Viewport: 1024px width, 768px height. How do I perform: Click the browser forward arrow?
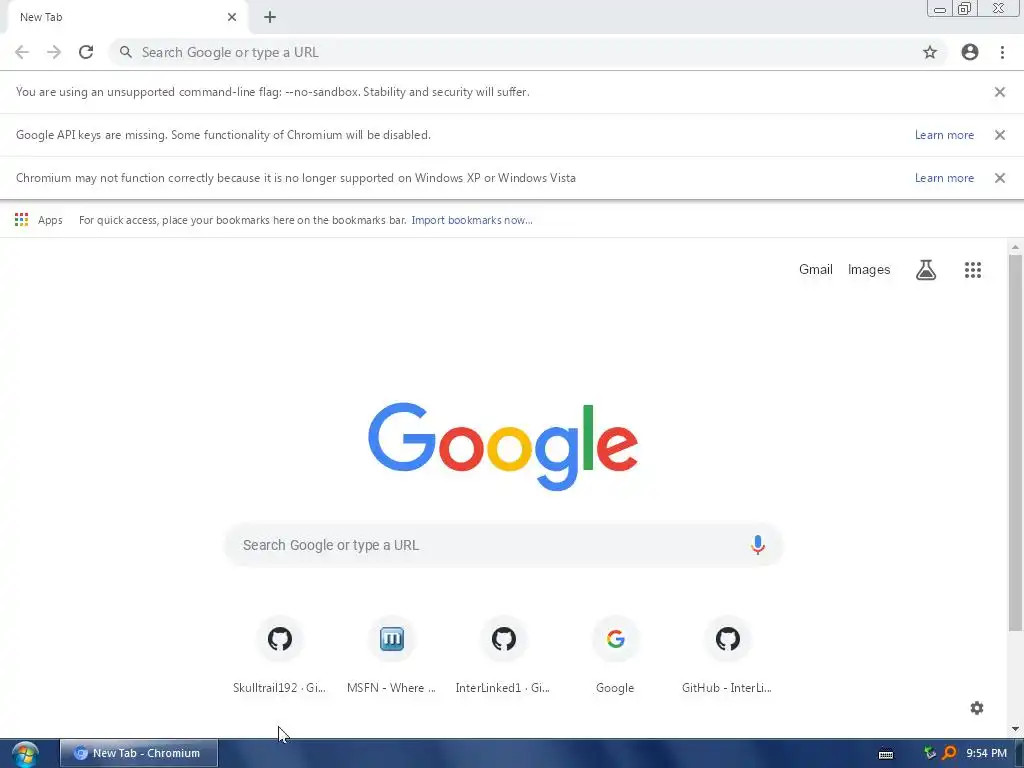[x=54, y=52]
